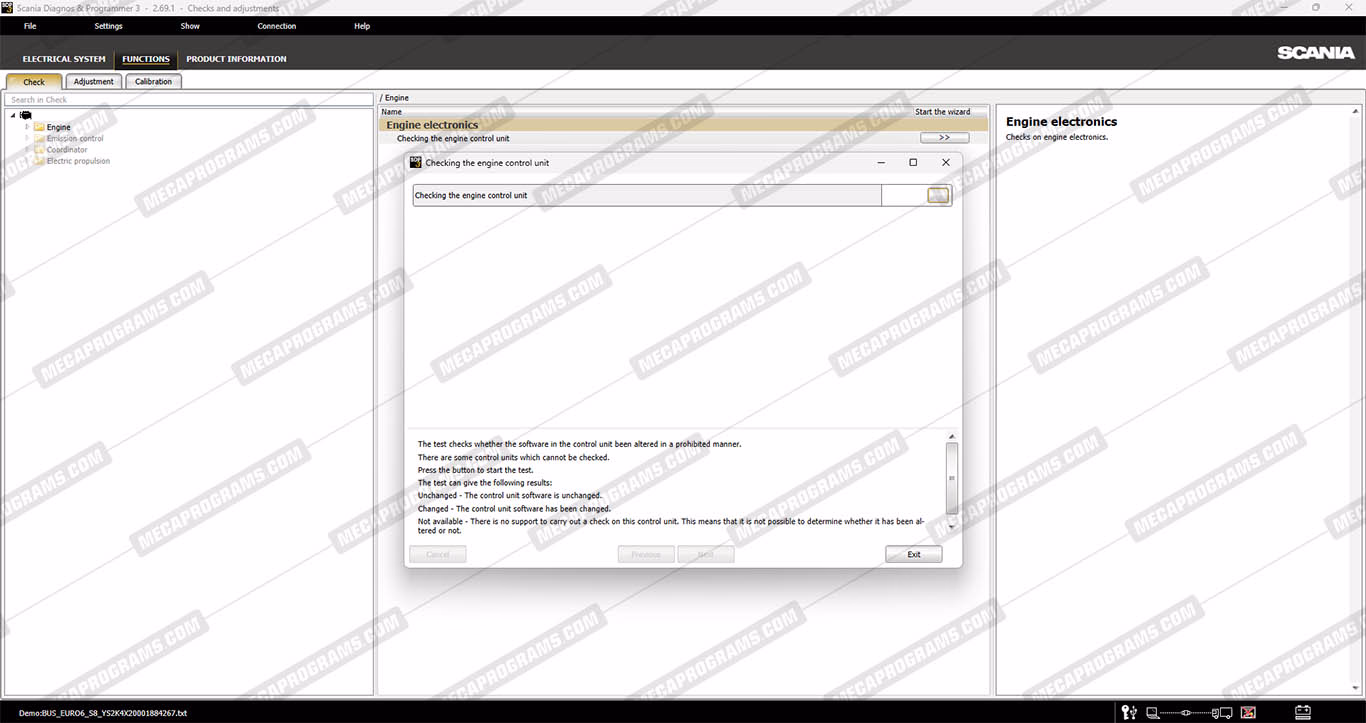Expand the Emission control tree node
Viewport: 1366px width, 723px height.
(27, 138)
